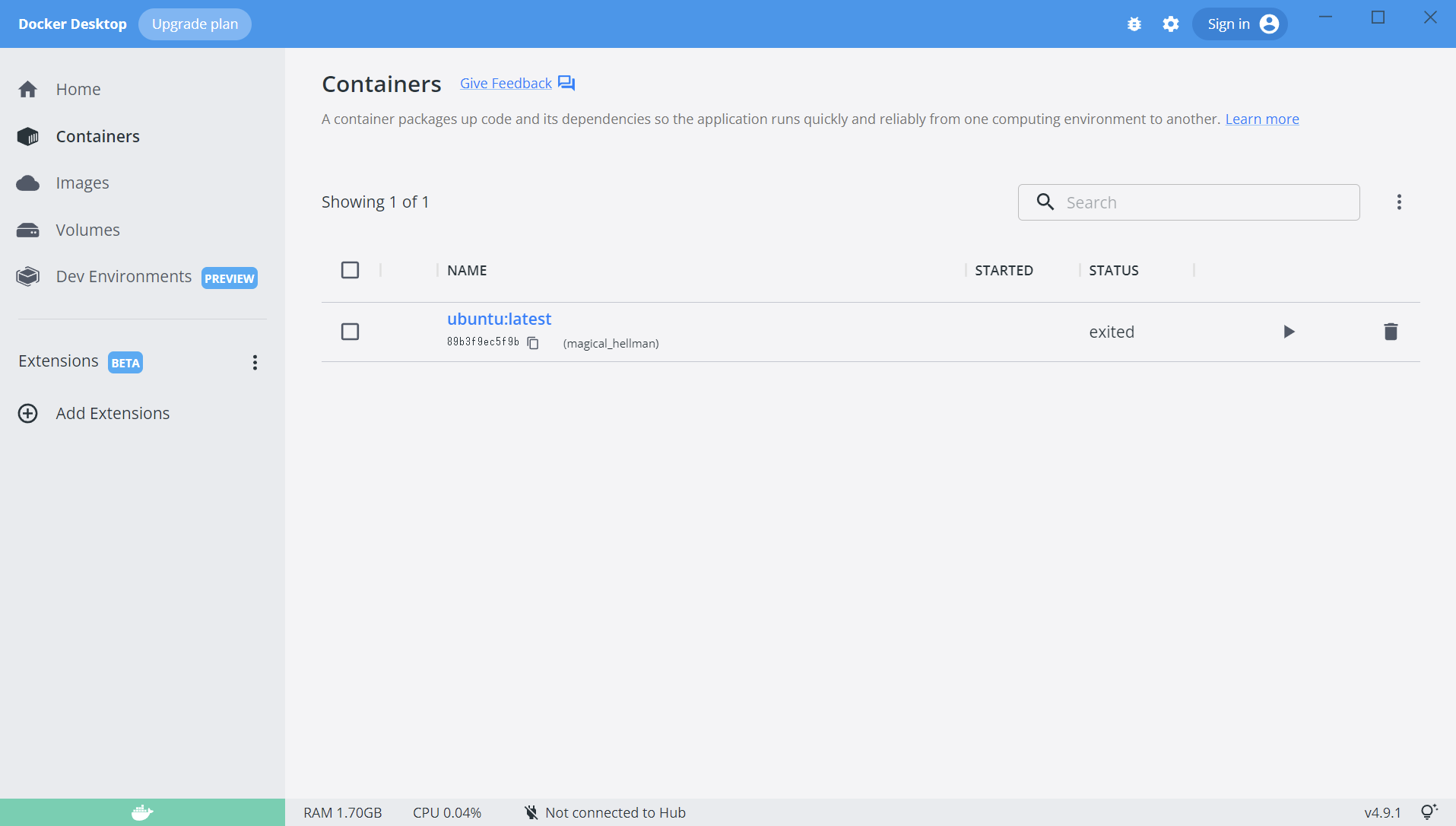Screen dimensions: 1456x826
Task: Click the Home house icon
Action: coord(28,90)
